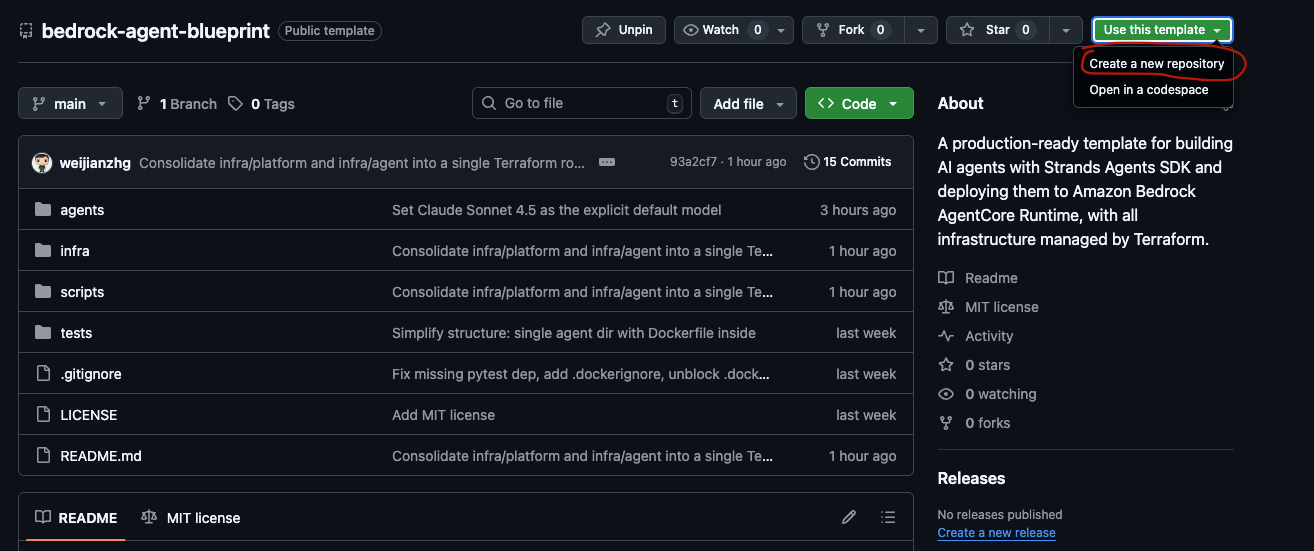View the 15 Commits history
The width and height of the screenshot is (1314, 551).
[847, 162]
